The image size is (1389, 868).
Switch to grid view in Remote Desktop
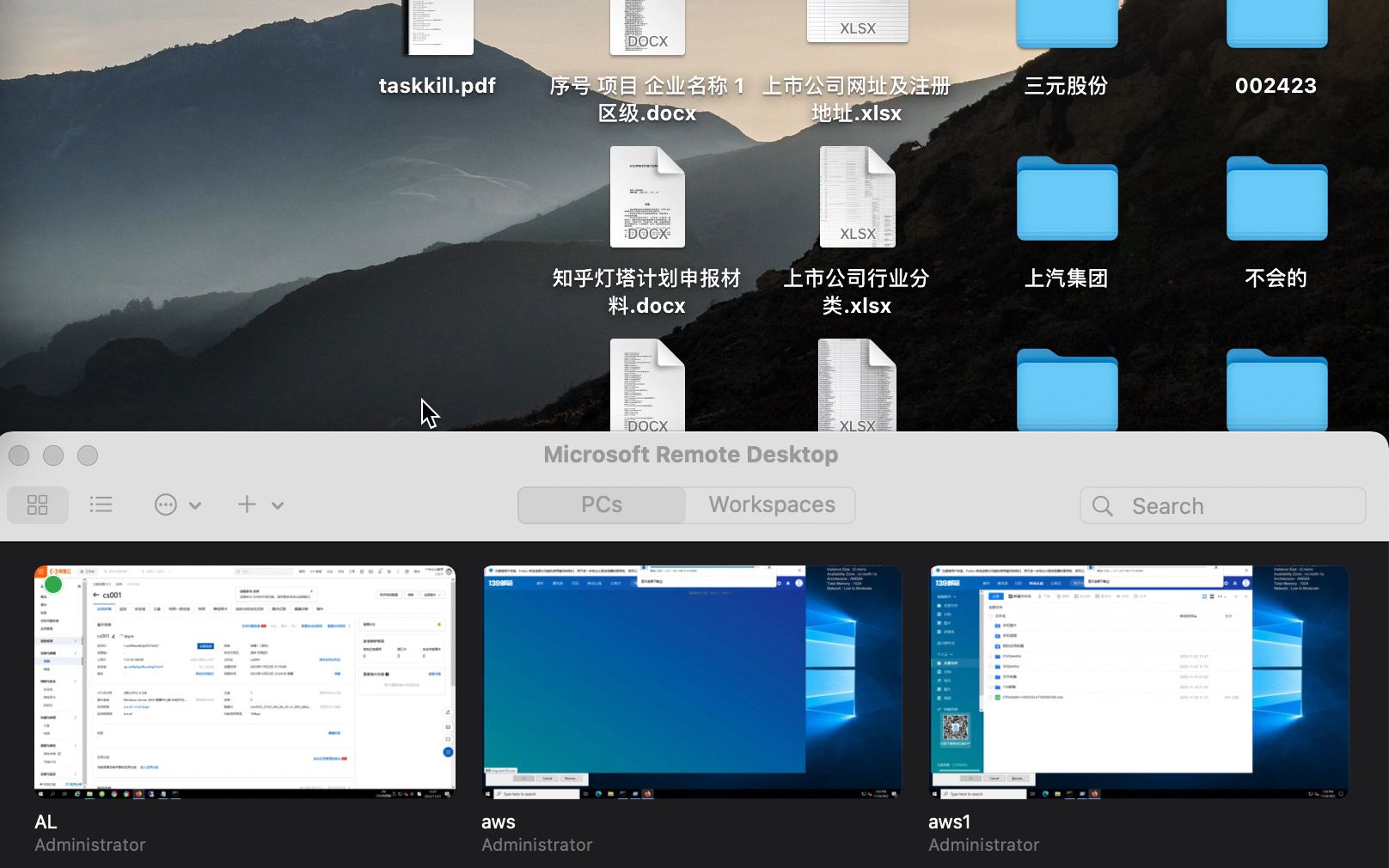38,505
